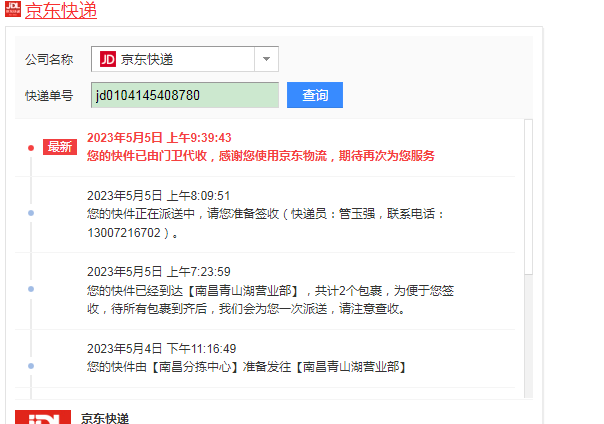Click the 正在派送中 courier status text
The image size is (604, 424).
[x=265, y=223]
